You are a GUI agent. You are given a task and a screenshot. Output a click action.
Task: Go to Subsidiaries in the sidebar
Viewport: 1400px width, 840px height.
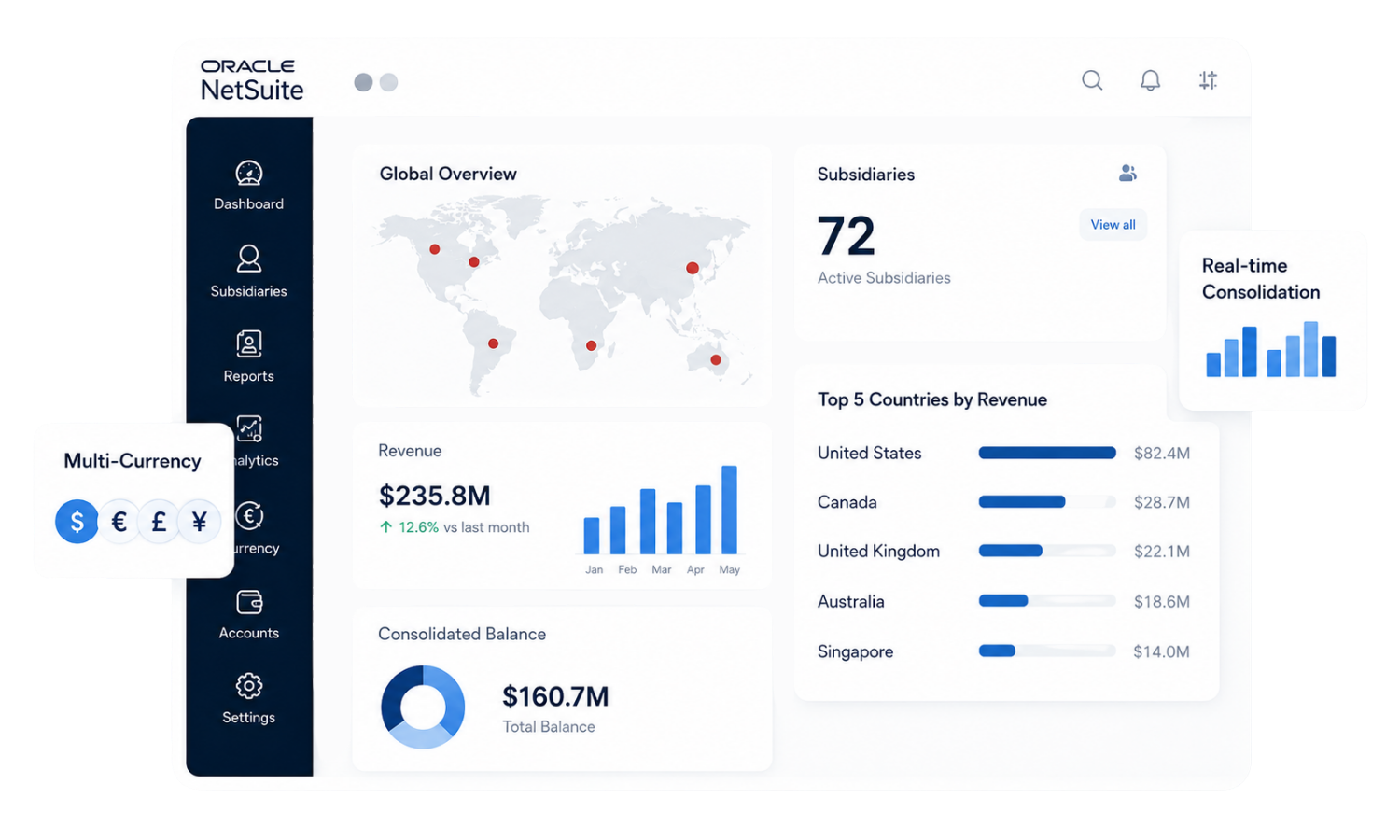click(248, 271)
